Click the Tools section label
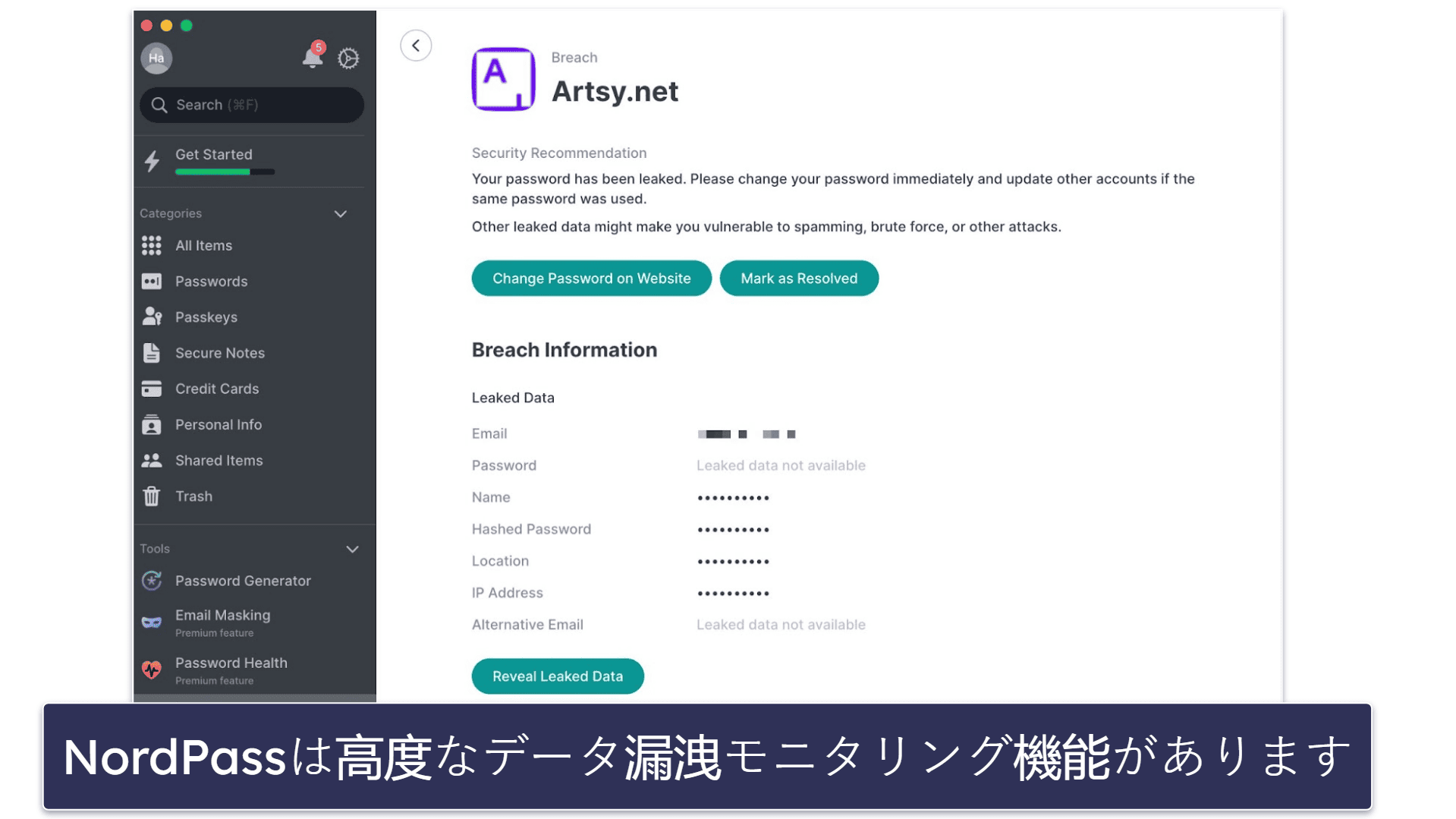The height and width of the screenshot is (819, 1456). [155, 549]
